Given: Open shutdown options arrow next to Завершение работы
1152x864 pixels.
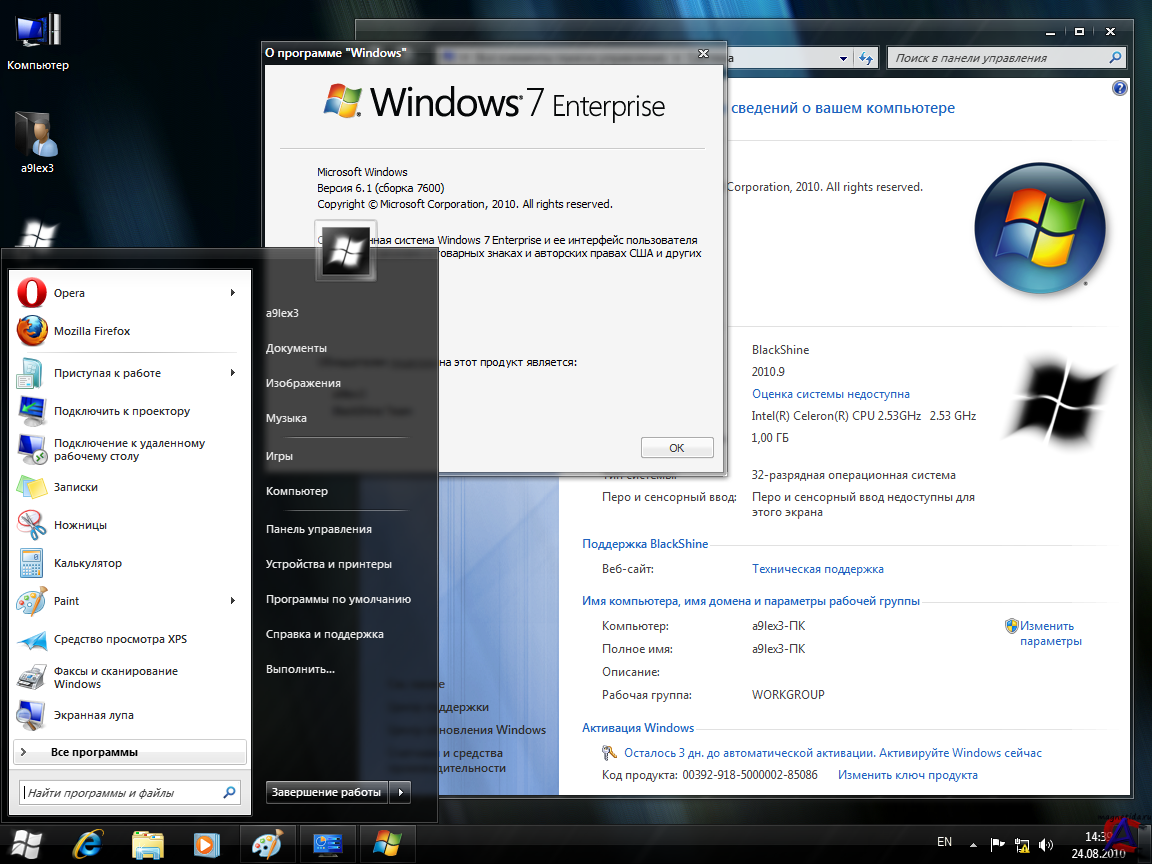Looking at the screenshot, I should coord(400,792).
